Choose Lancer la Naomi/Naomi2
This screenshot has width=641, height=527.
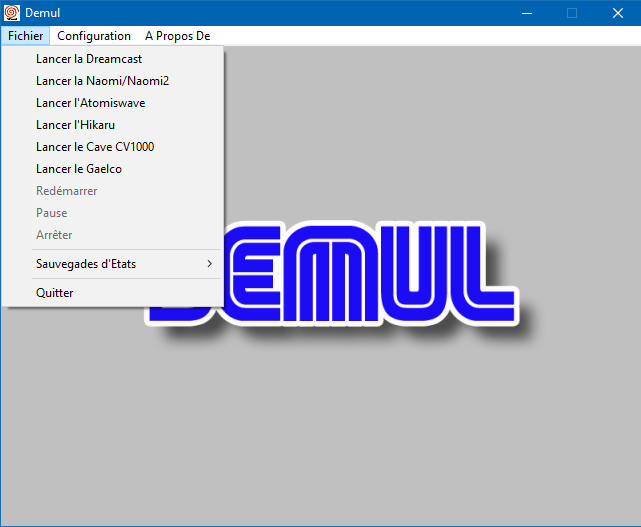[112, 81]
